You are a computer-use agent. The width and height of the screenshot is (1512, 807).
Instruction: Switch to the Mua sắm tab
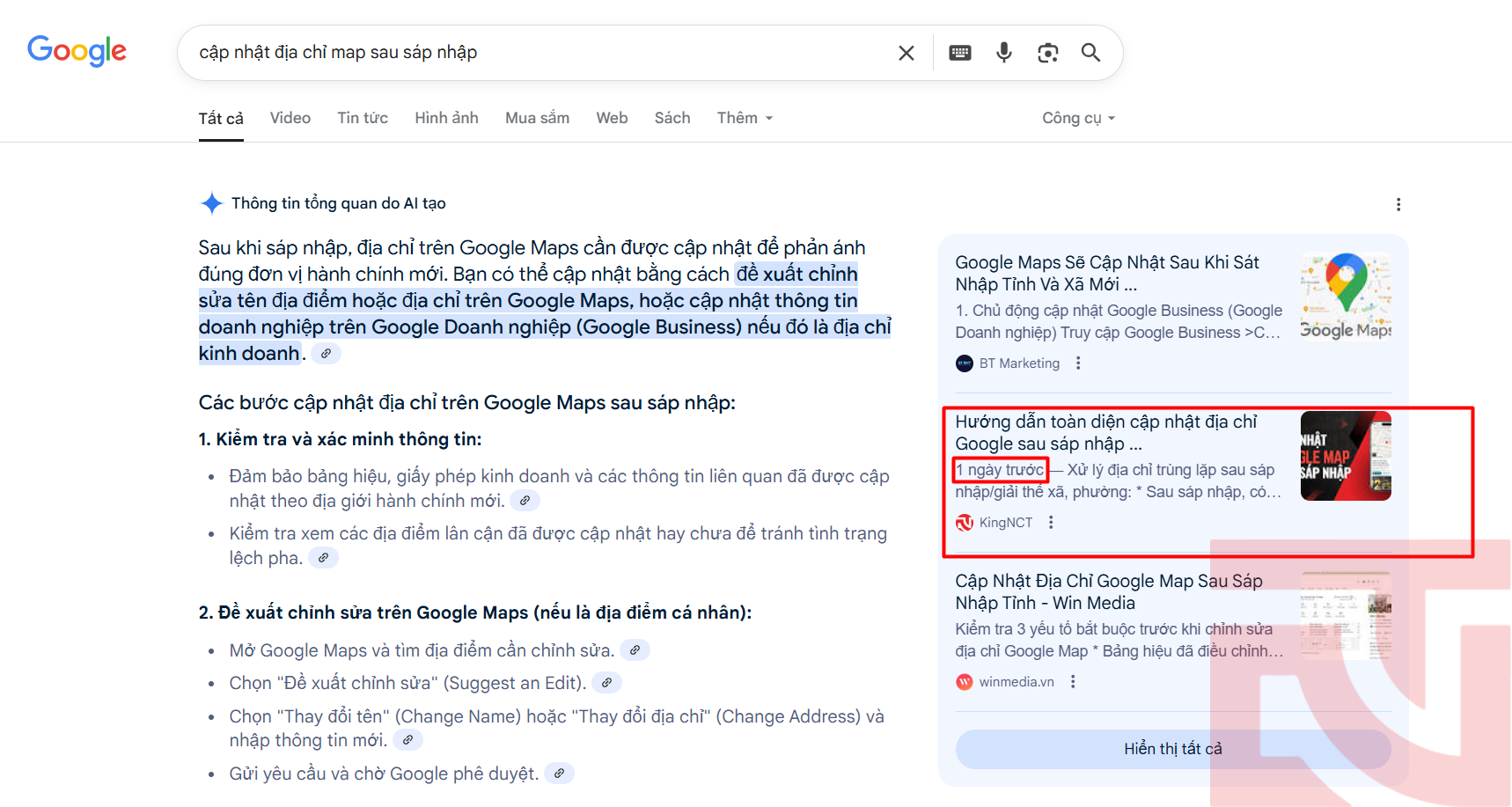point(537,118)
